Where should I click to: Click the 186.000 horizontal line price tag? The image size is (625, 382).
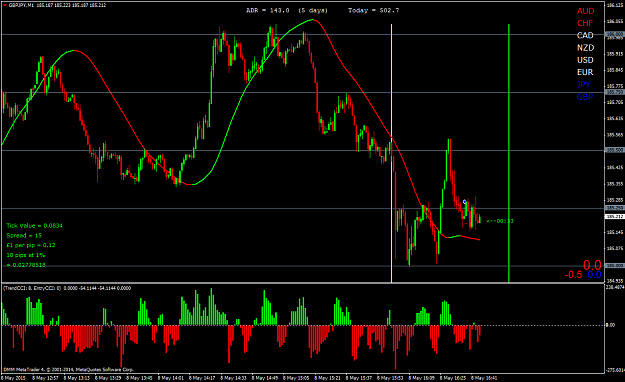pos(615,35)
